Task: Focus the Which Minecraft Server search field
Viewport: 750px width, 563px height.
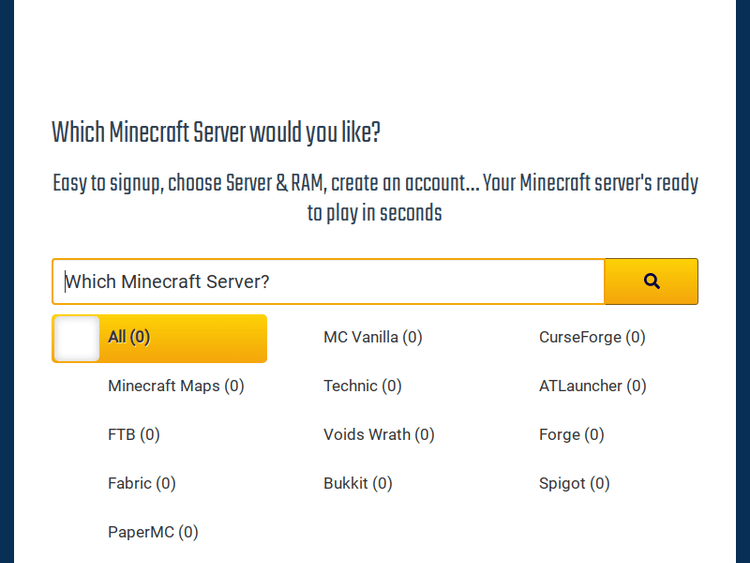Action: click(x=330, y=282)
